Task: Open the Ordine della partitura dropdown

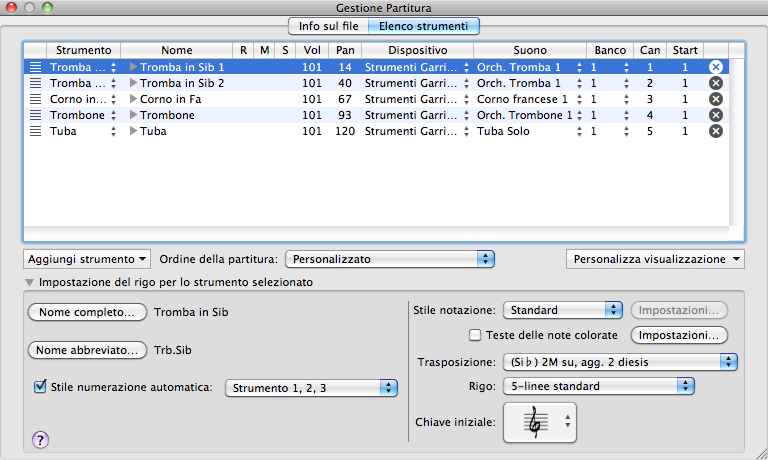Action: (389, 259)
